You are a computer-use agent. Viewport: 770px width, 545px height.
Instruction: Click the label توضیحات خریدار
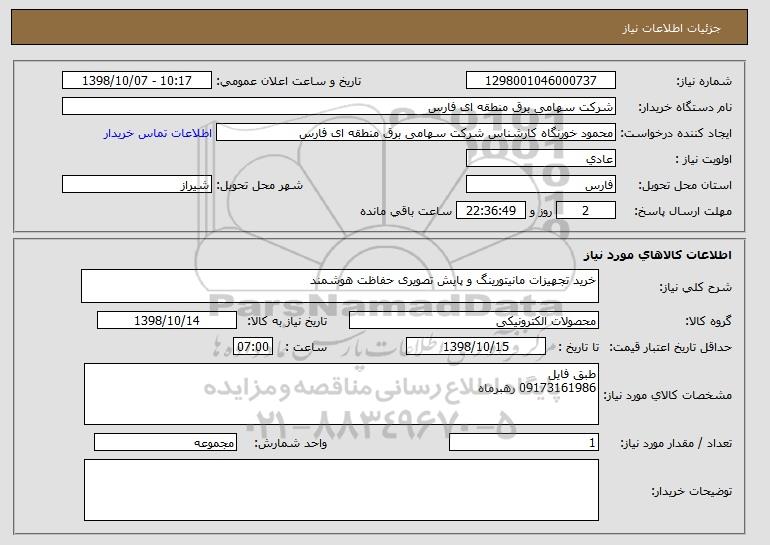coord(691,491)
